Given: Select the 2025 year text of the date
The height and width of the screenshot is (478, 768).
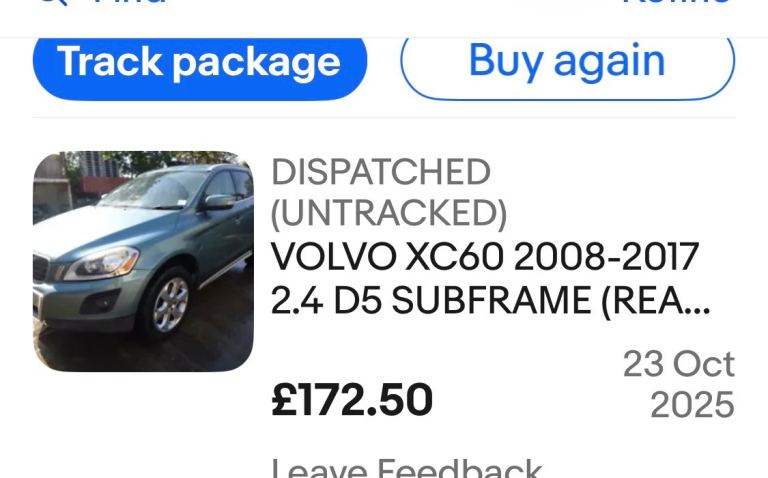Looking at the screenshot, I should coord(692,405).
